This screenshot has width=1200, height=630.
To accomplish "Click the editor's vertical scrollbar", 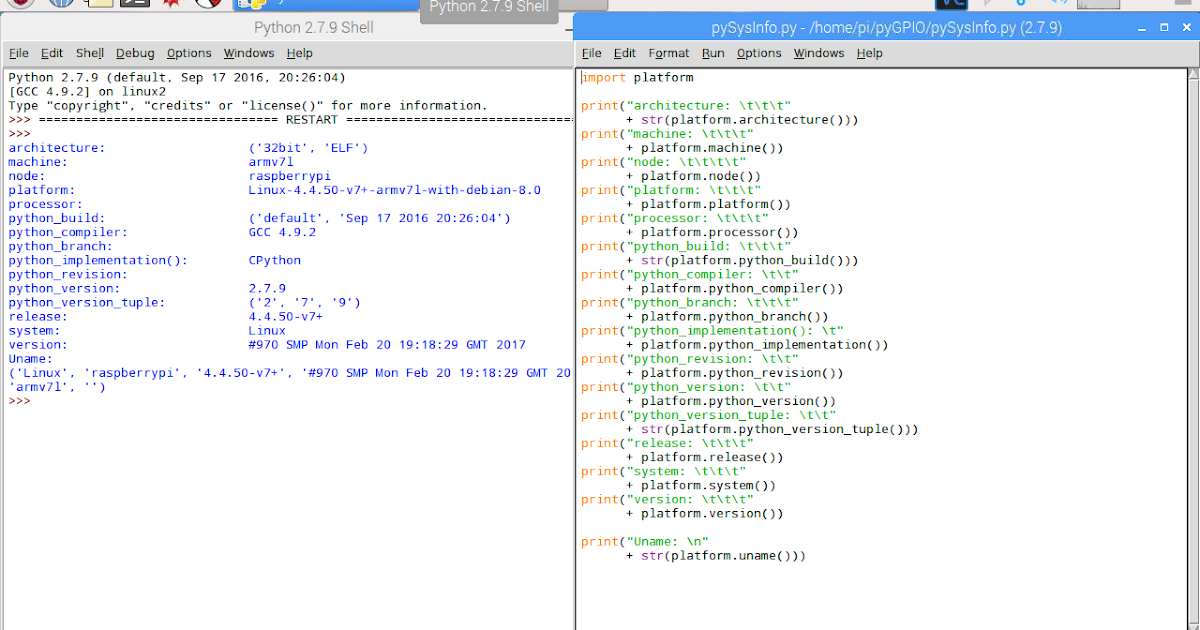I will coord(1193,300).
